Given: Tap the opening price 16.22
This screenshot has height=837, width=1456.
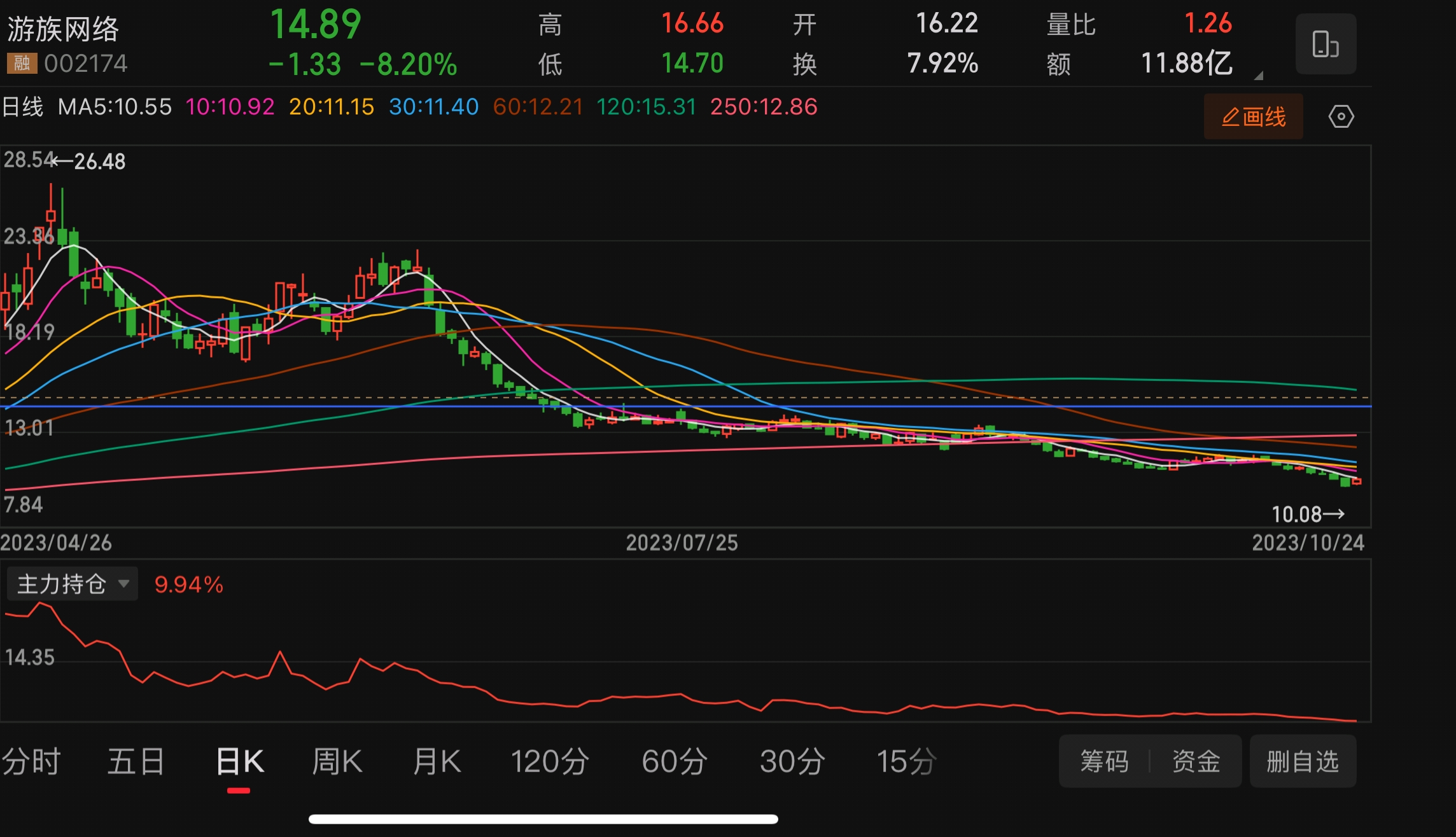Looking at the screenshot, I should (x=946, y=24).
